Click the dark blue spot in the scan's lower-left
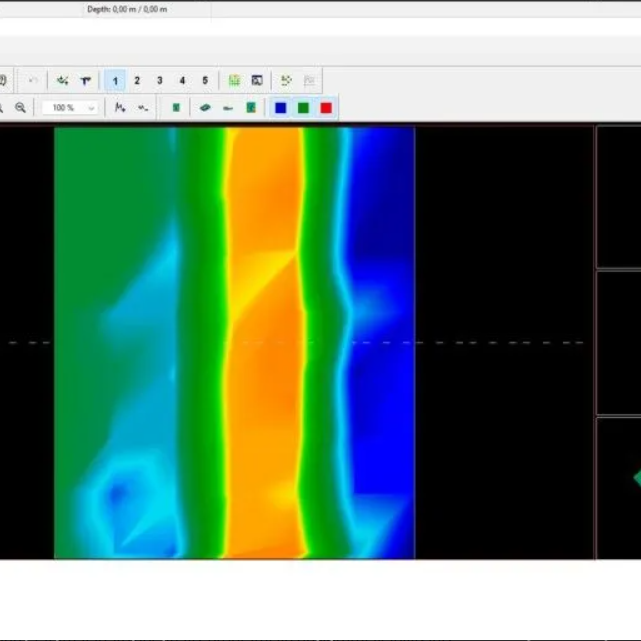Screen dimensions: 641x641 (118, 492)
